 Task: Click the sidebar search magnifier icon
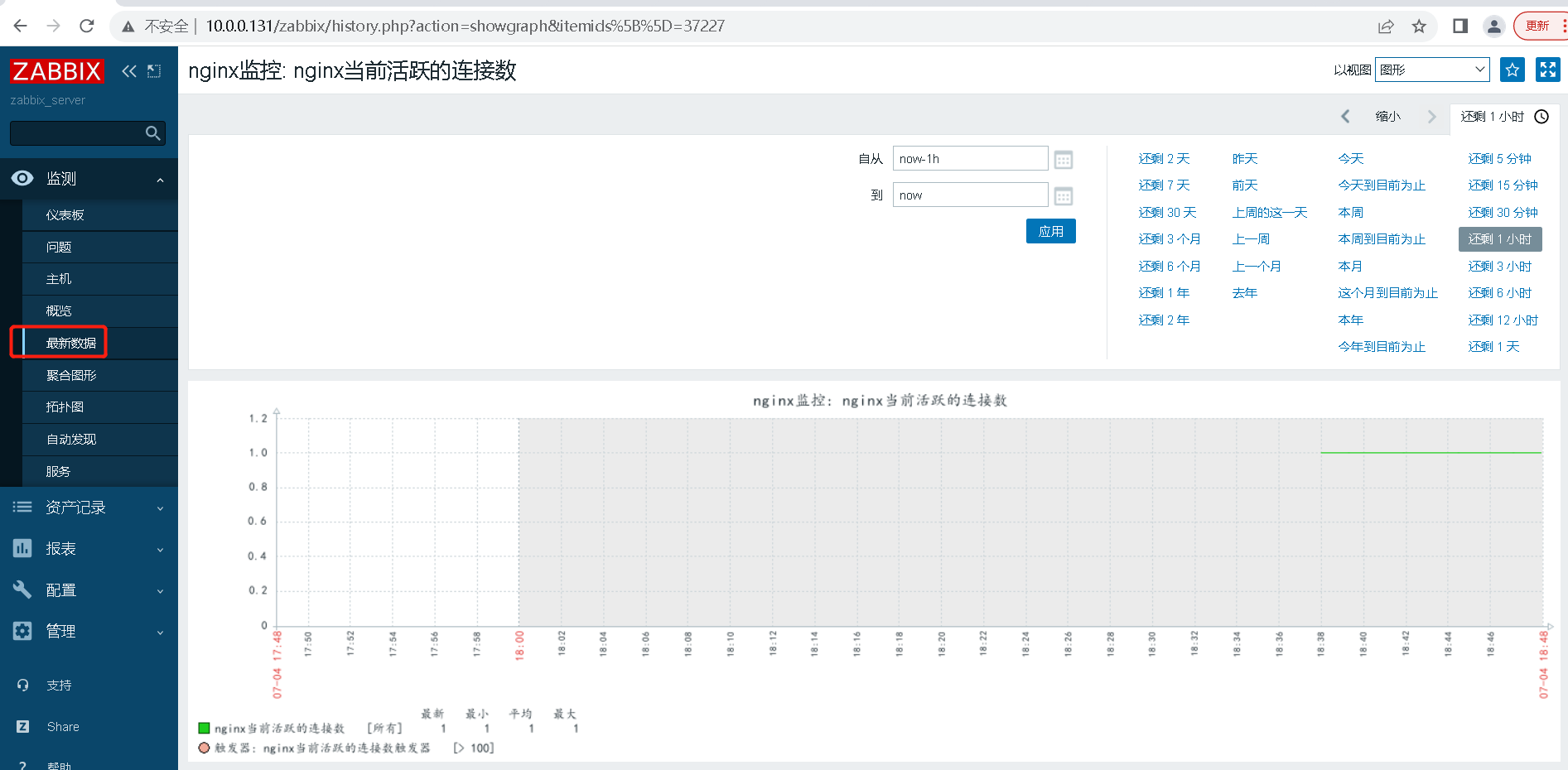(x=152, y=133)
